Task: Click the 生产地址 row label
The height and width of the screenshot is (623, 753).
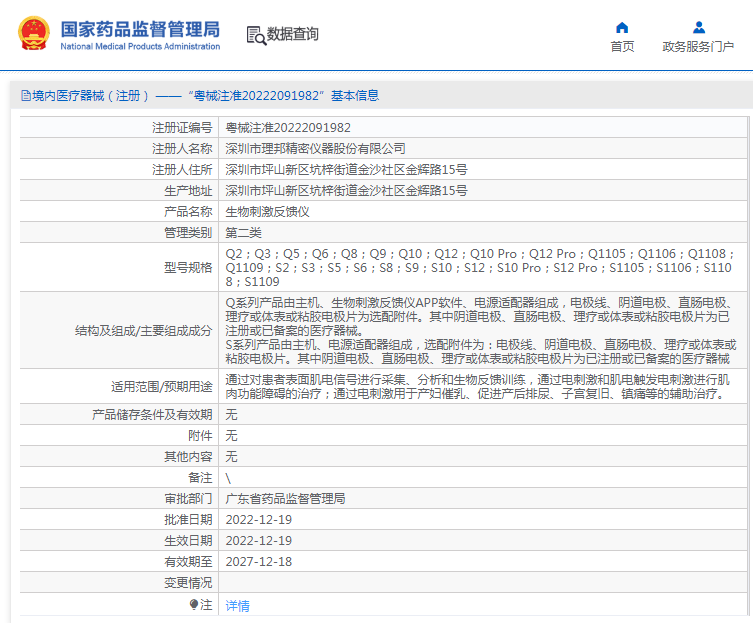Action: pyautogui.click(x=188, y=191)
